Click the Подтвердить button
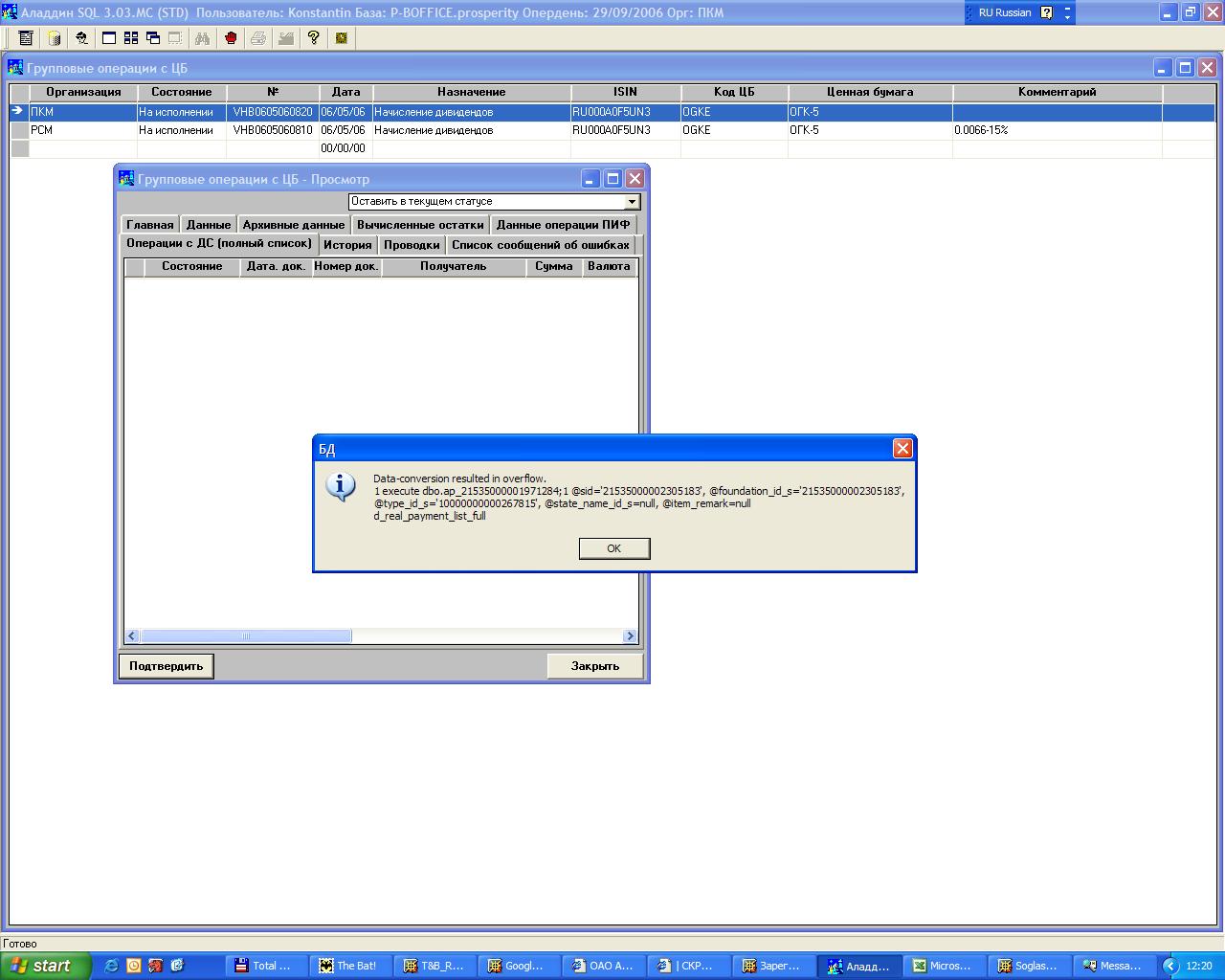 167,666
